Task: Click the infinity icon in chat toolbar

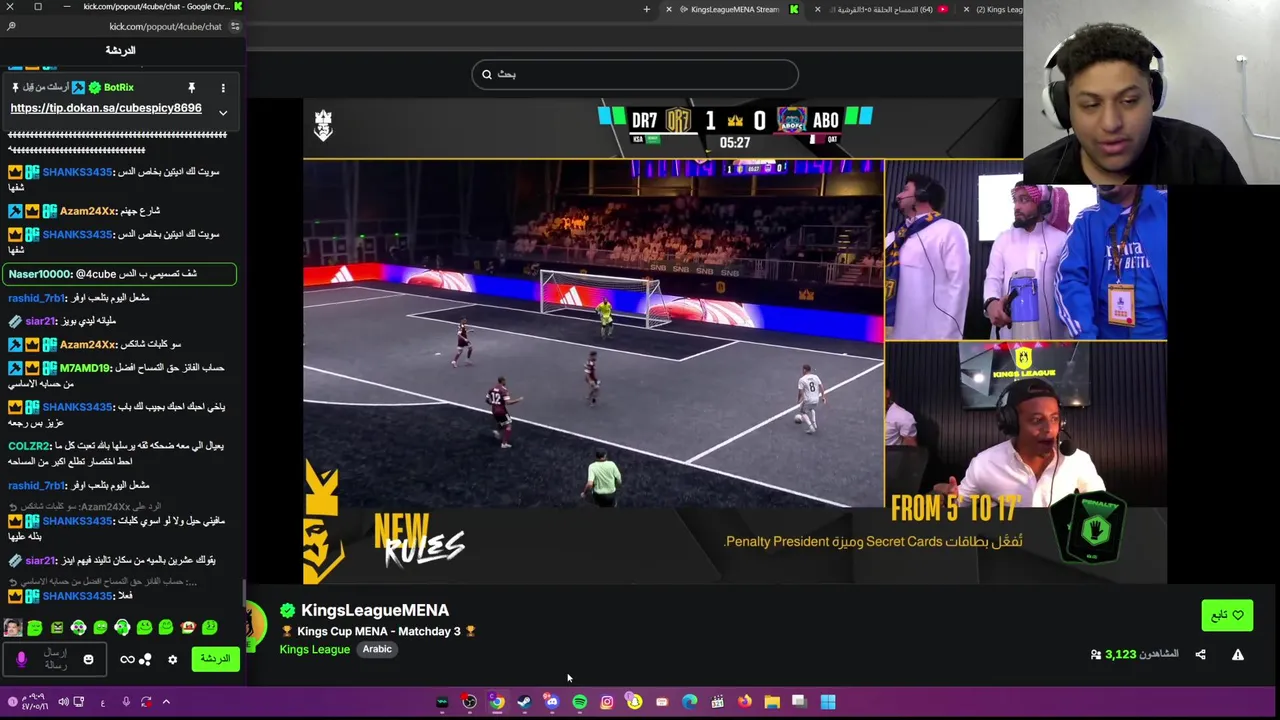Action: (127, 659)
